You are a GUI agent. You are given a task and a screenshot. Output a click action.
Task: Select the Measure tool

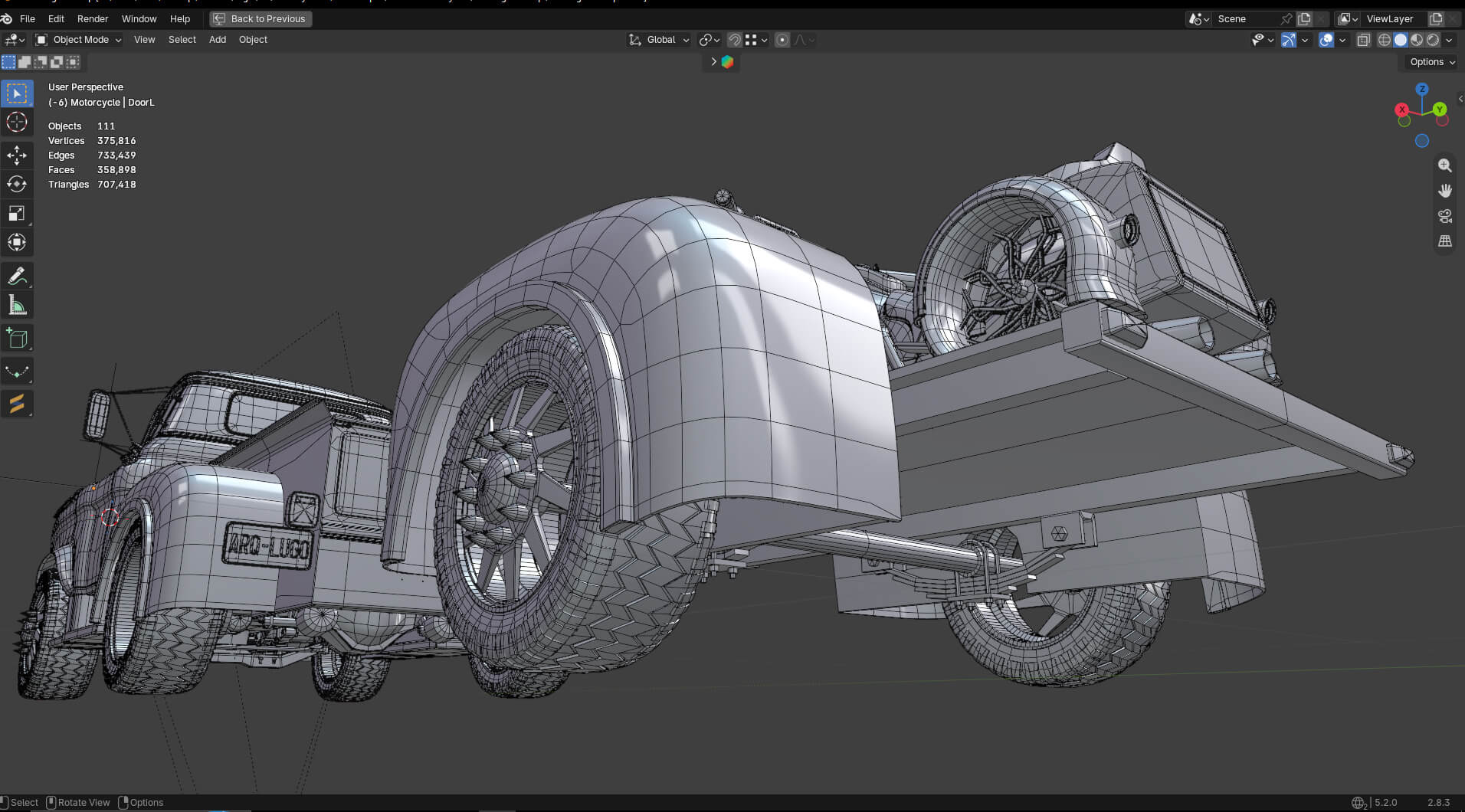tap(17, 306)
